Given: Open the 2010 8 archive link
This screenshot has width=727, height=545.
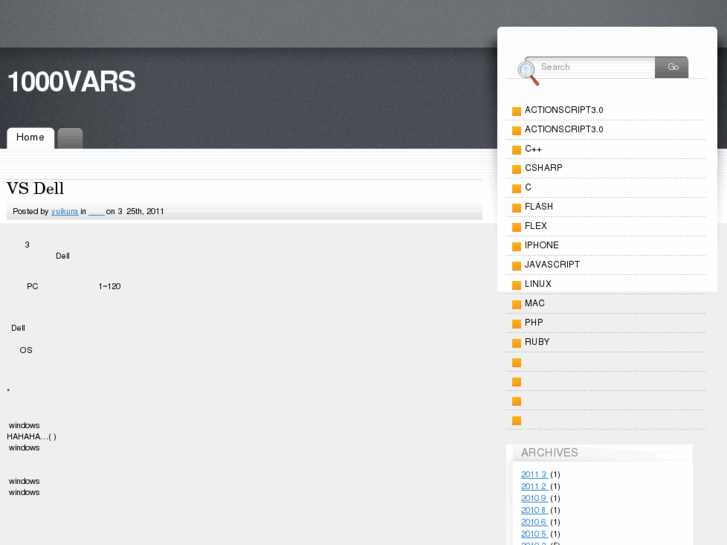Looking at the screenshot, I should (x=534, y=511).
